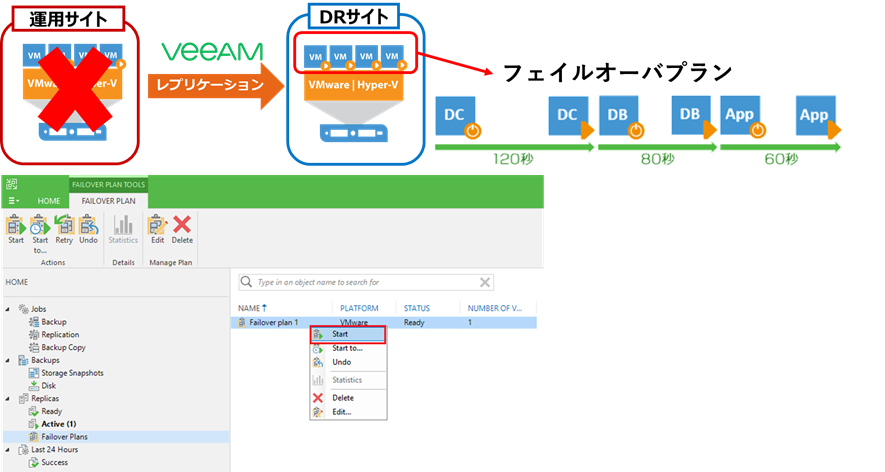The height and width of the screenshot is (472, 885).
Task: Select Success under Last 24 Hours
Action: coord(54,462)
